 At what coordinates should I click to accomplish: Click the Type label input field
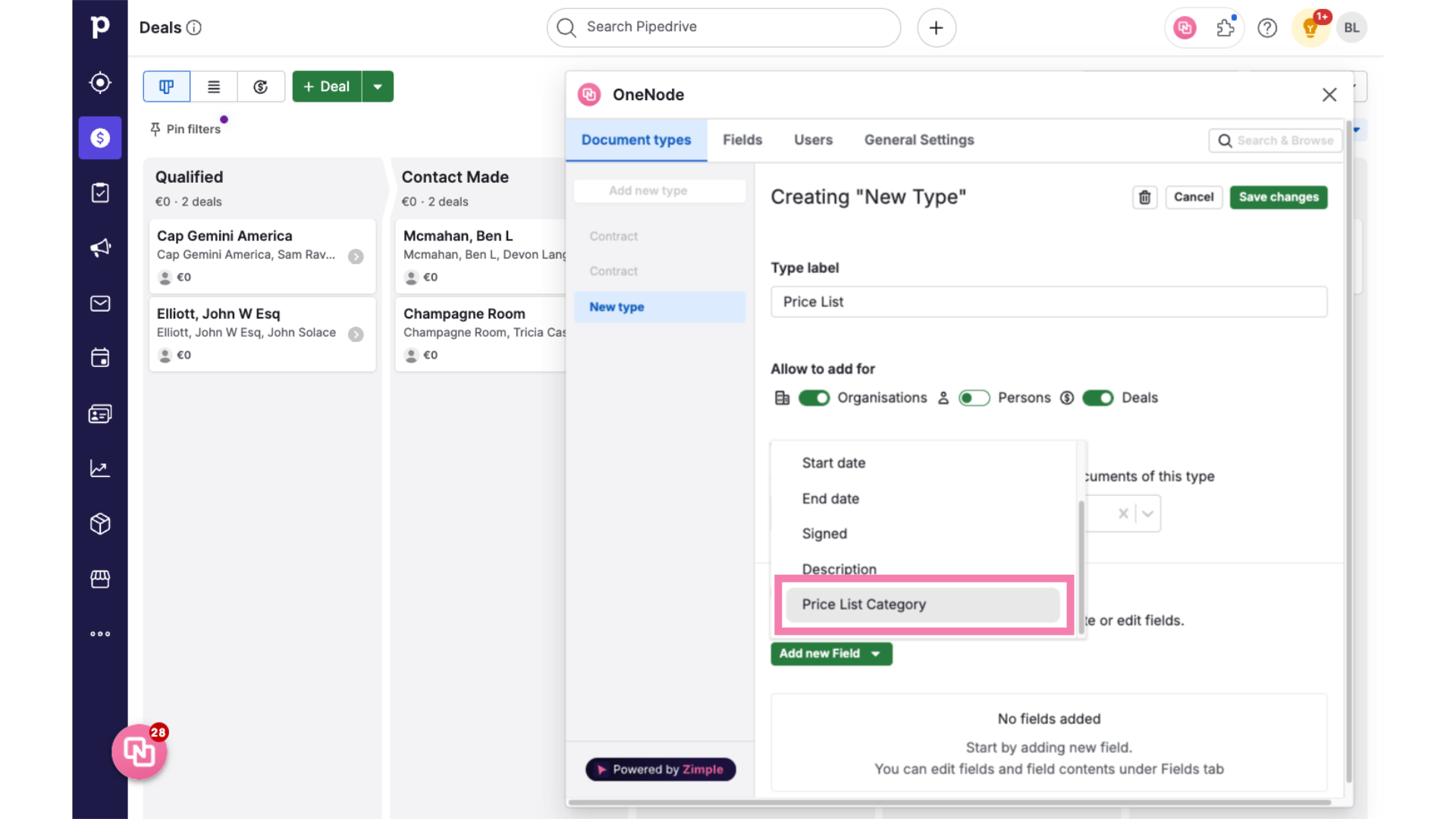click(x=1049, y=302)
